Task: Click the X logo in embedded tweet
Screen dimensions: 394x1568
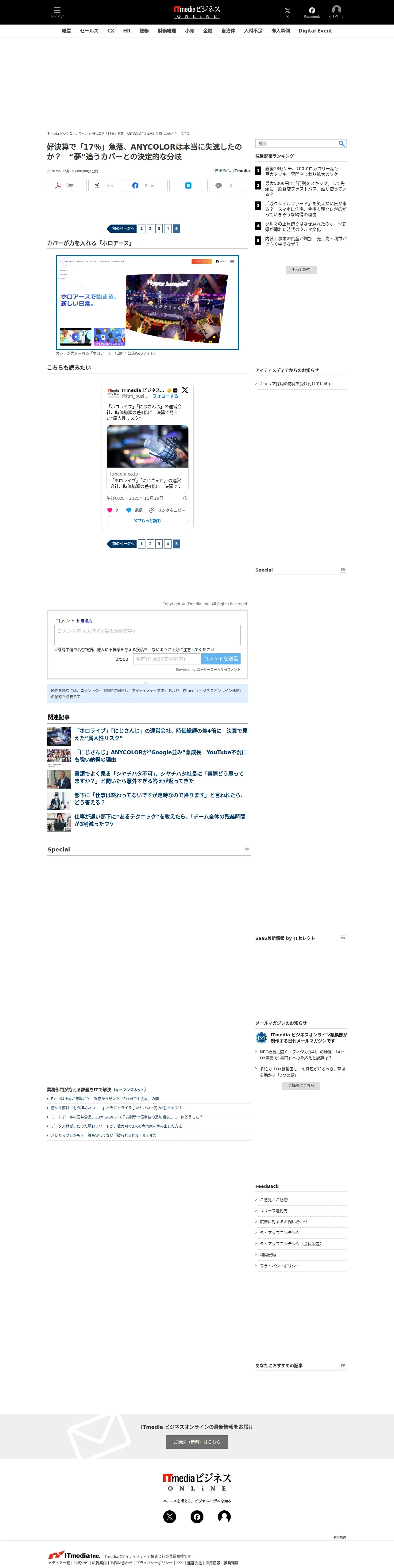Action: 184,390
